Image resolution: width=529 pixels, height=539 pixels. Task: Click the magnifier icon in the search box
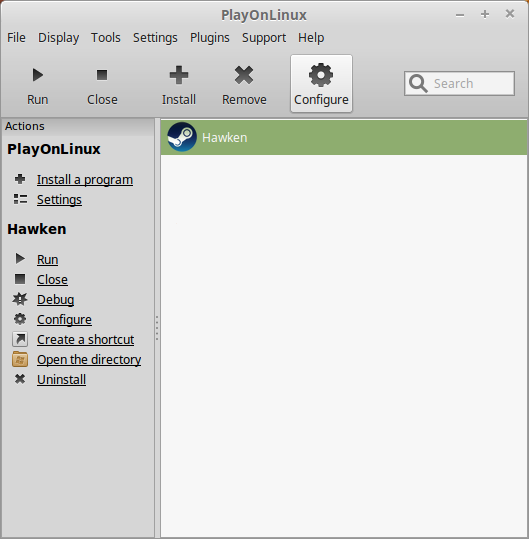[418, 84]
